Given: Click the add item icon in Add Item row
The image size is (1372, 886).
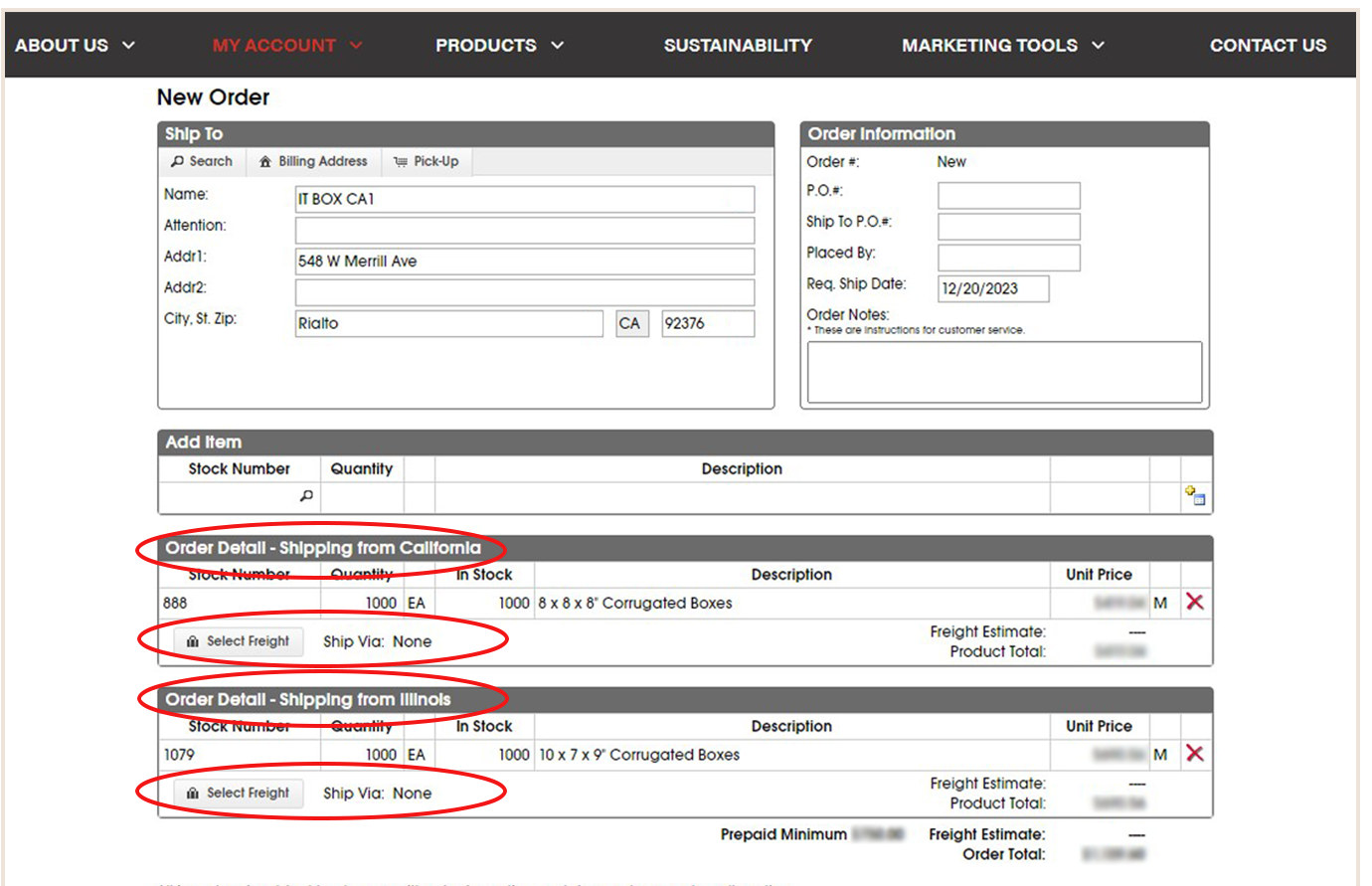Looking at the screenshot, I should [x=1195, y=496].
